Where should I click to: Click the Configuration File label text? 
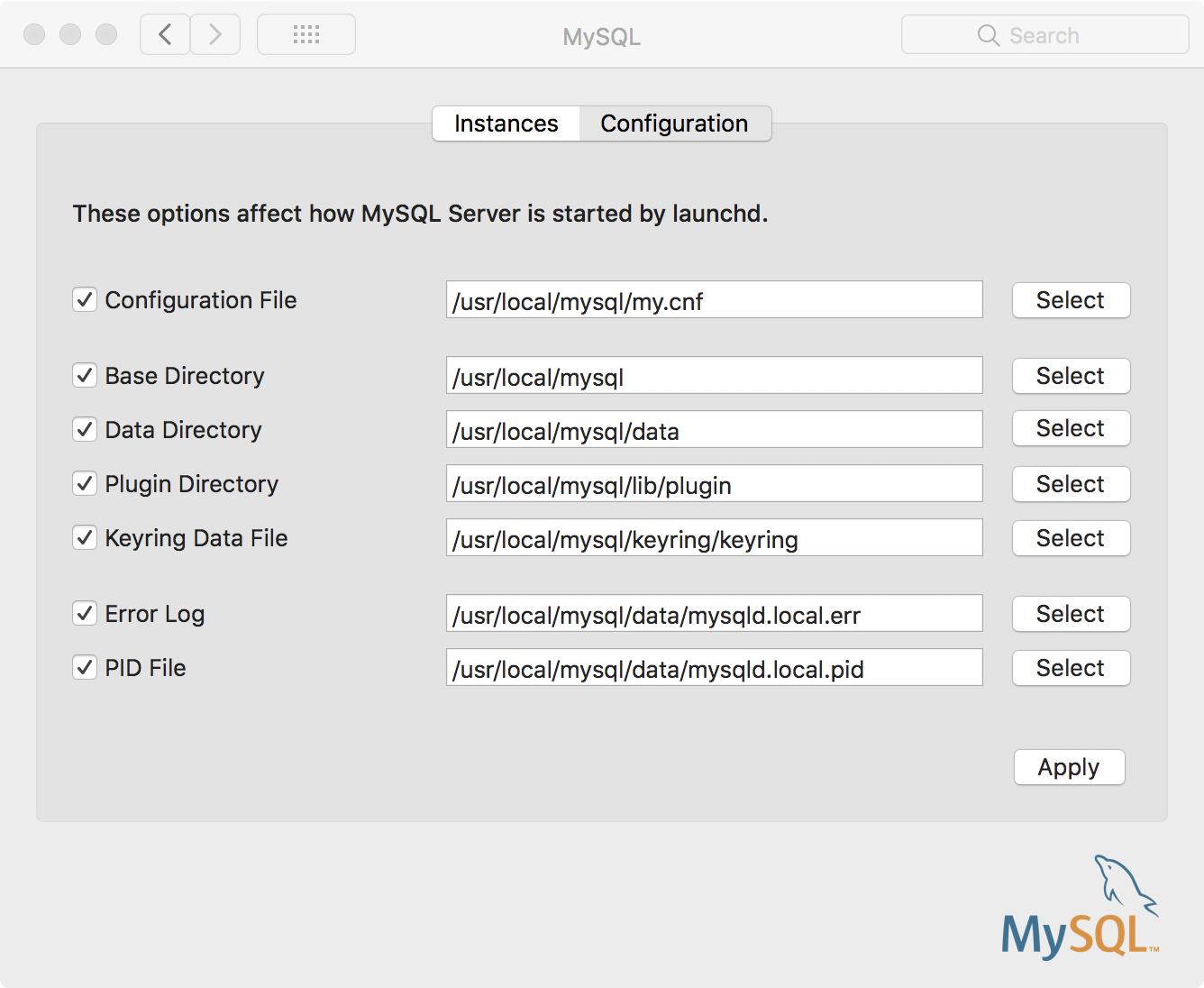coord(201,300)
